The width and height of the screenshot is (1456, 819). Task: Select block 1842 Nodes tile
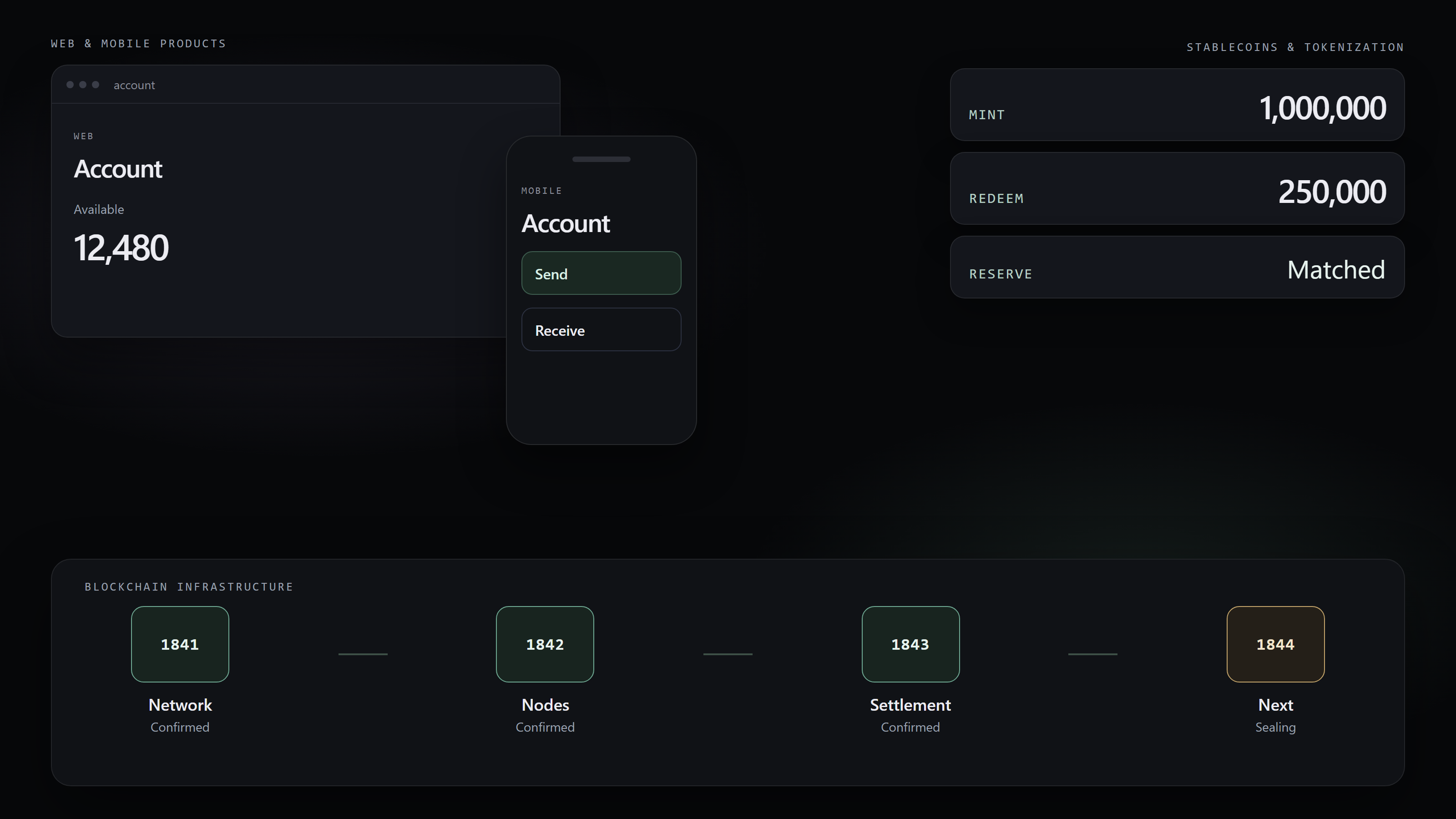(x=545, y=644)
